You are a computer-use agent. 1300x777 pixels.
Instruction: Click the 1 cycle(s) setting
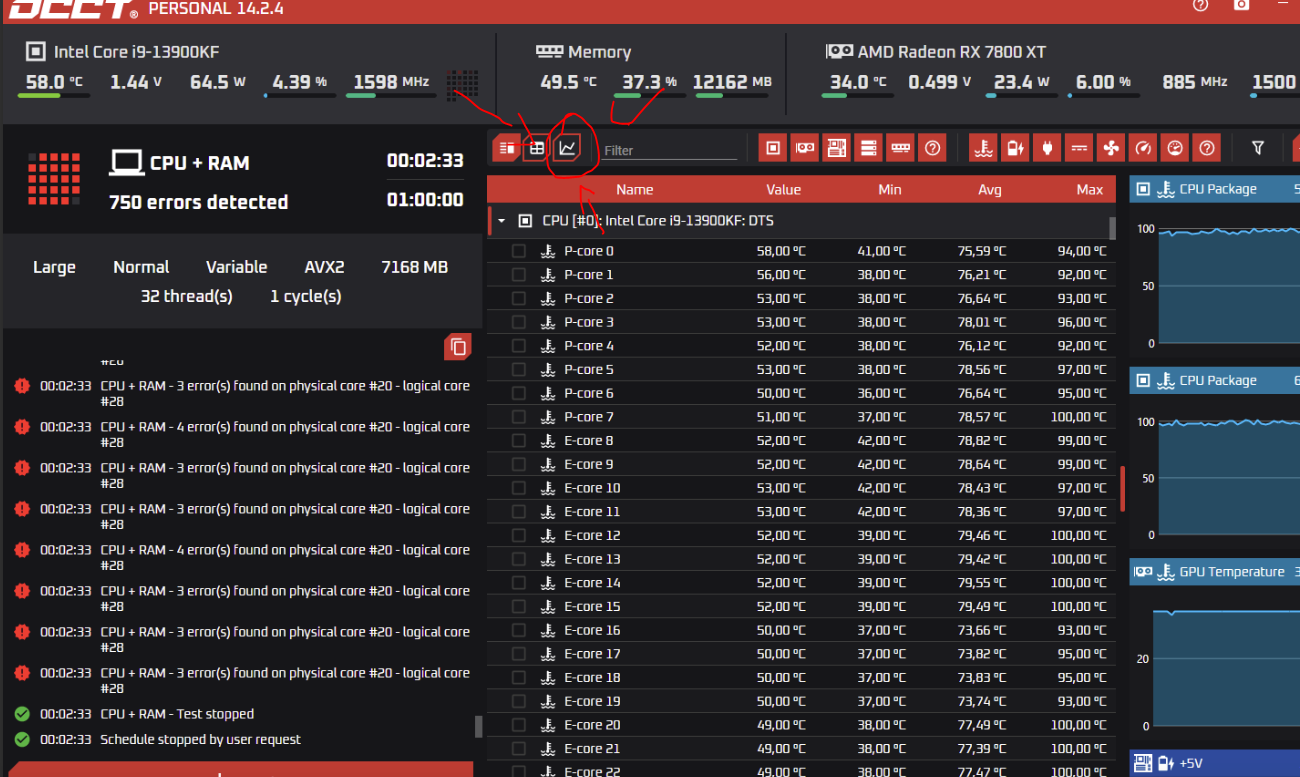click(305, 296)
